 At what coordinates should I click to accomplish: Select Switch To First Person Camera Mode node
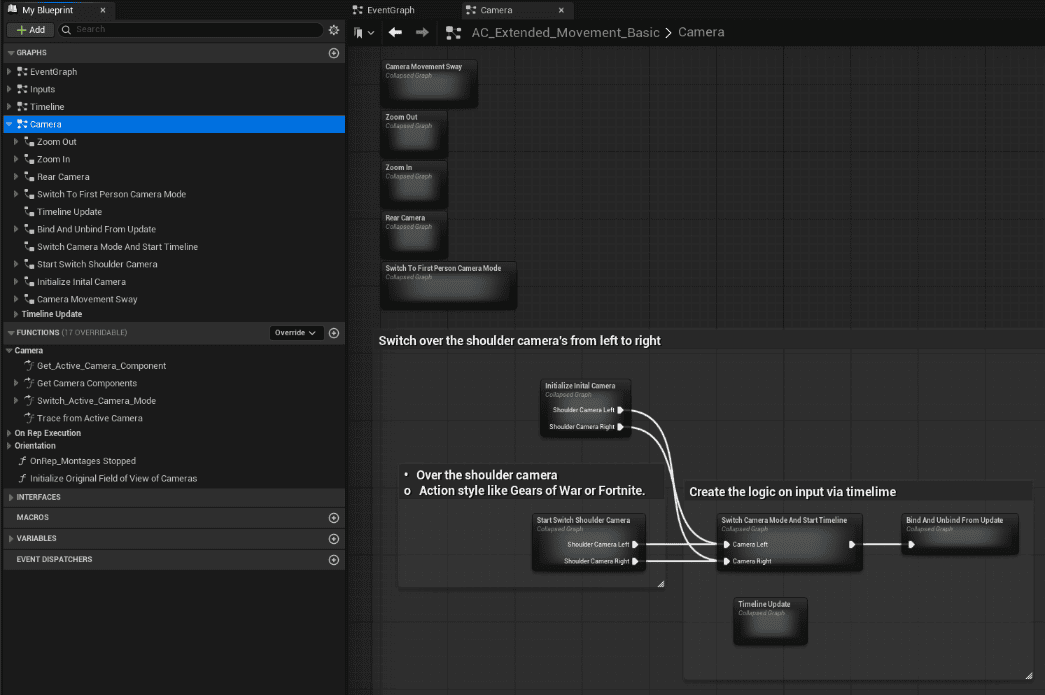449,285
